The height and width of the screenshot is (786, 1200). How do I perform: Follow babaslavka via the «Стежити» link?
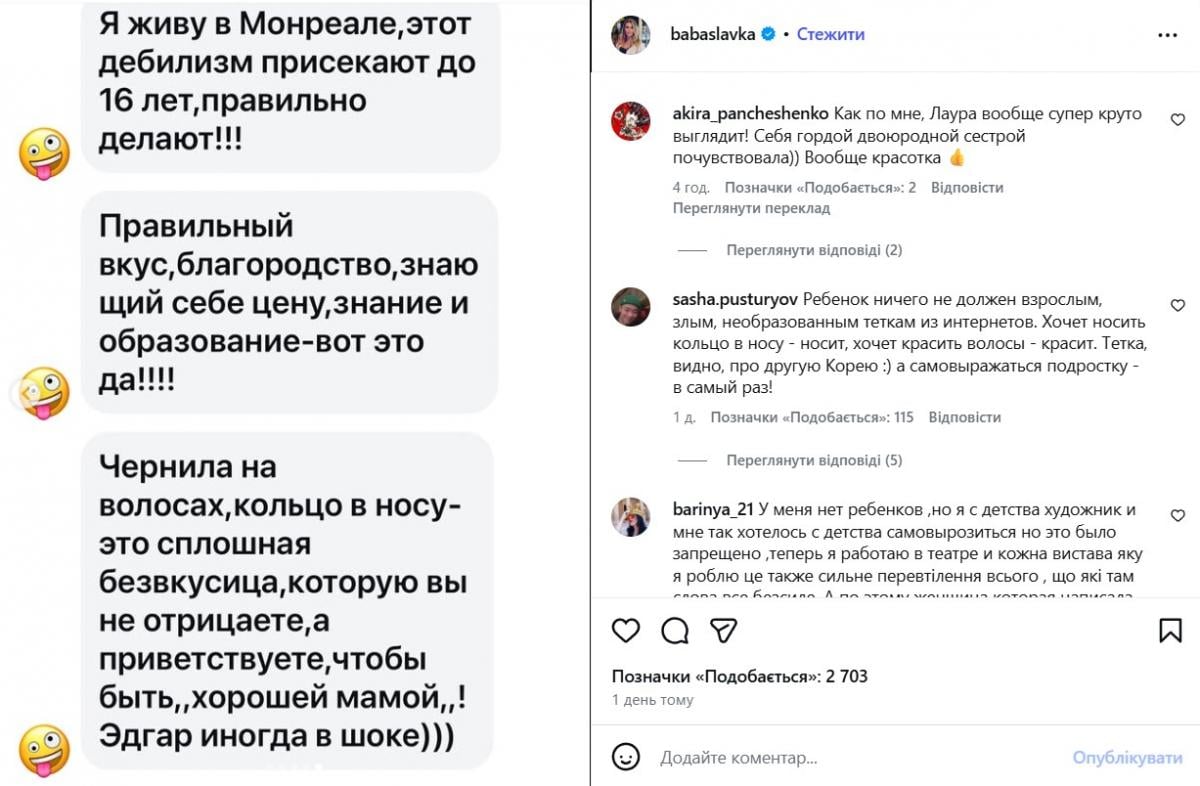pyautogui.click(x=829, y=33)
